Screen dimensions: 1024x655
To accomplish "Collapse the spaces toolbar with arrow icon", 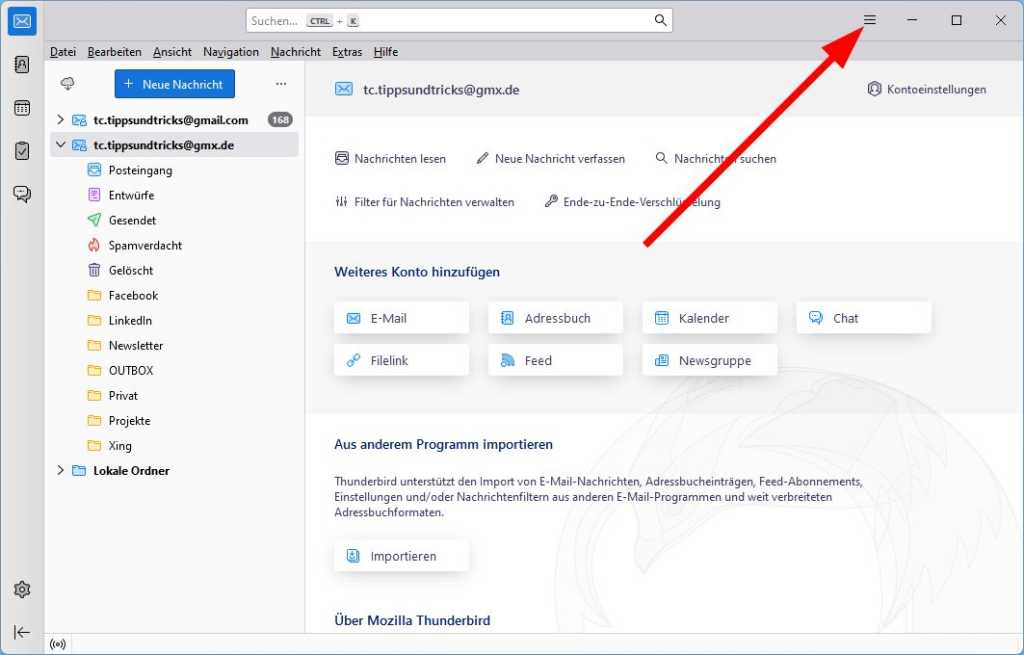I will pyautogui.click(x=22, y=632).
